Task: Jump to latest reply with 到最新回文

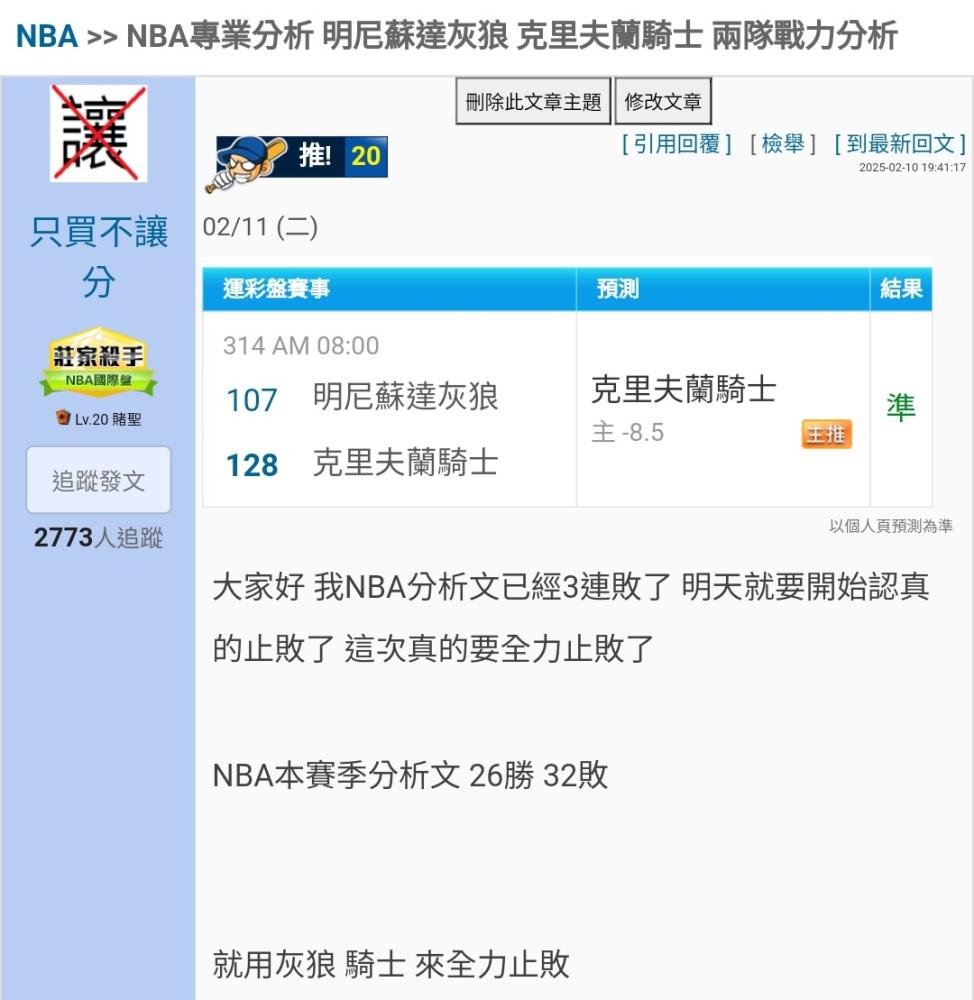Action: [900, 144]
